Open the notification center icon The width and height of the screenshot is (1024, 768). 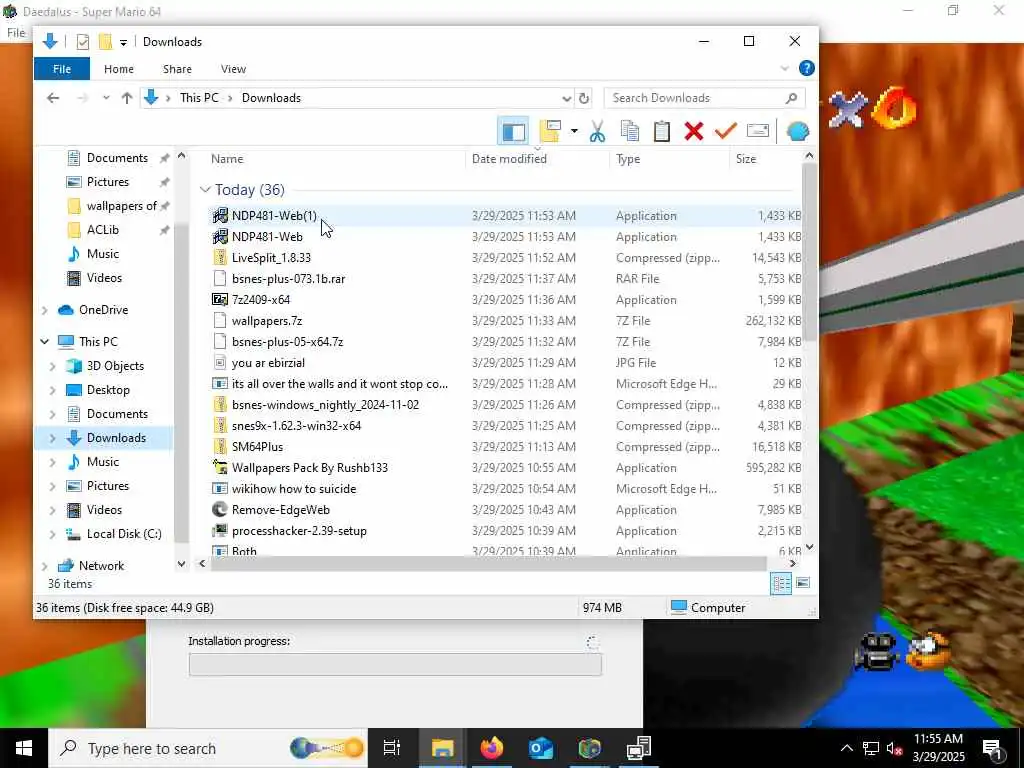(x=991, y=749)
